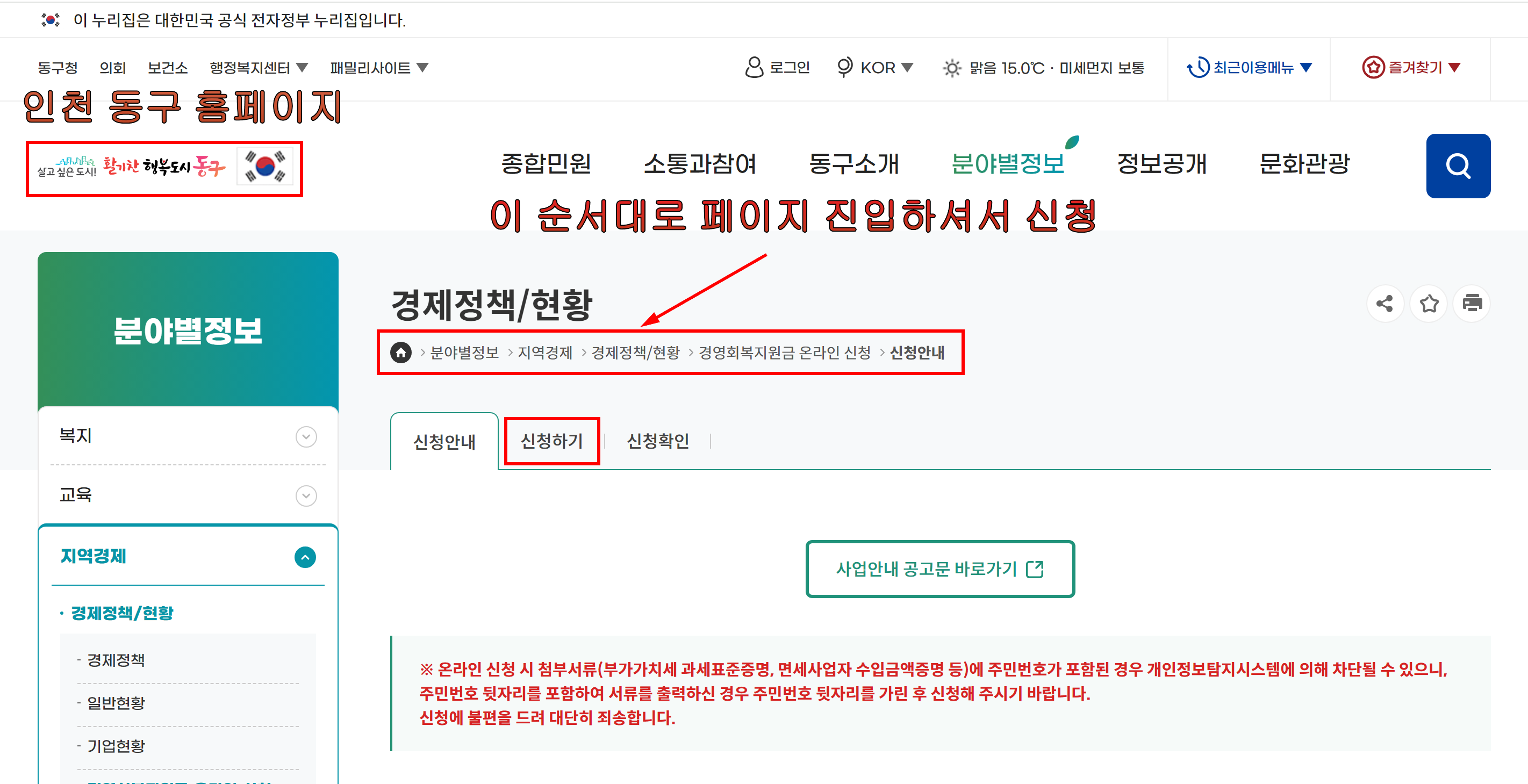
Task: Click 지역경제 in the breadcrumb trail
Action: [x=545, y=353]
